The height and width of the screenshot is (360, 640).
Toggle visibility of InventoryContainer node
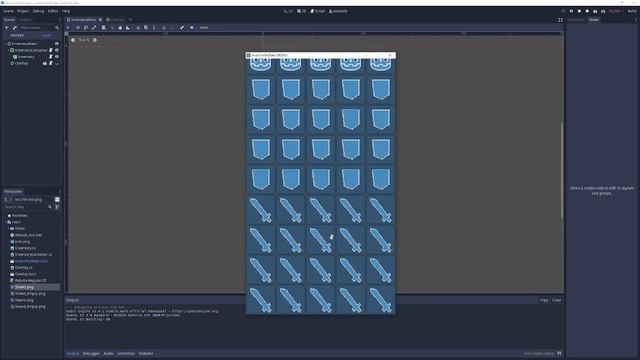coord(57,50)
